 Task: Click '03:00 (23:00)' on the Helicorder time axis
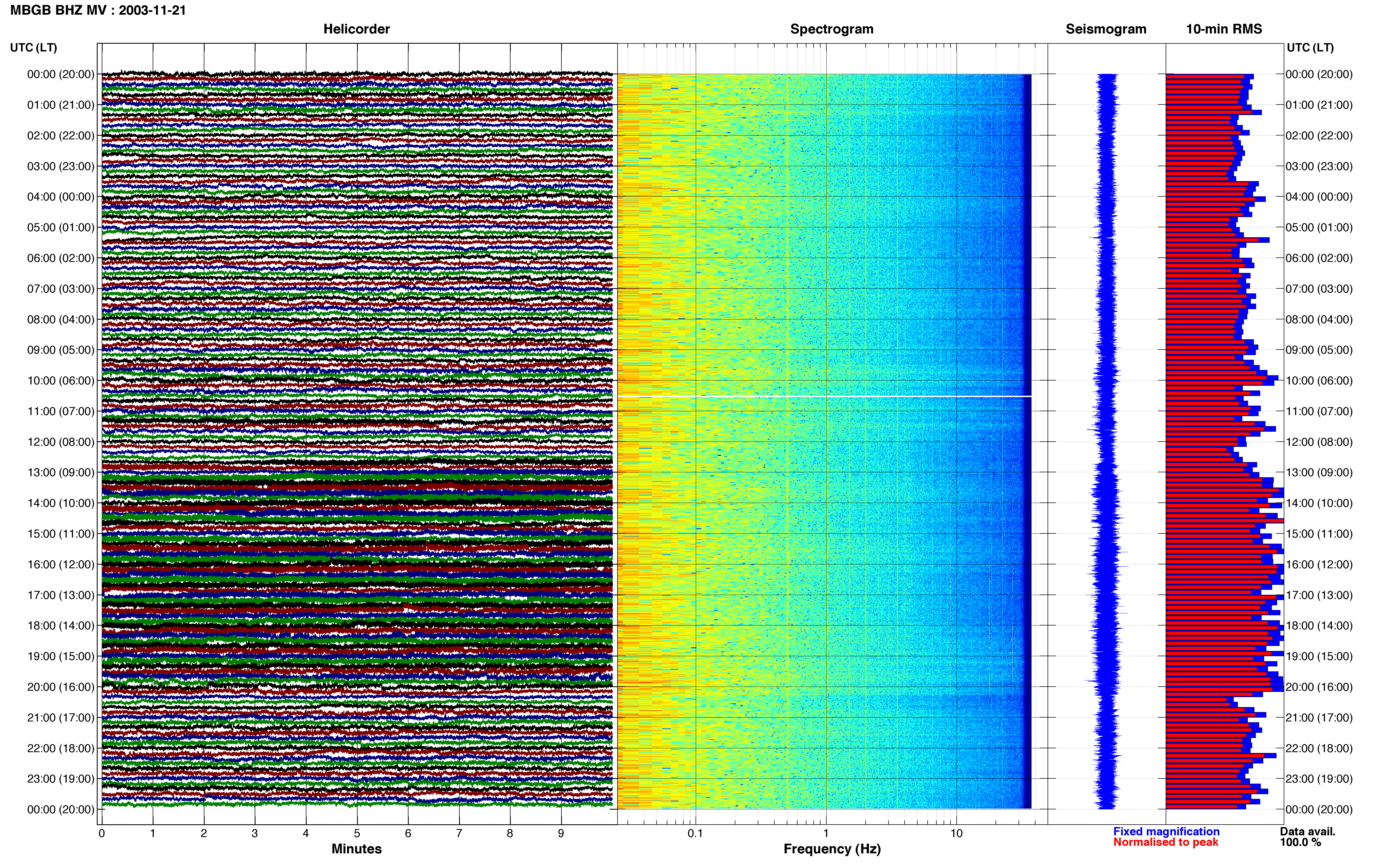(x=61, y=166)
